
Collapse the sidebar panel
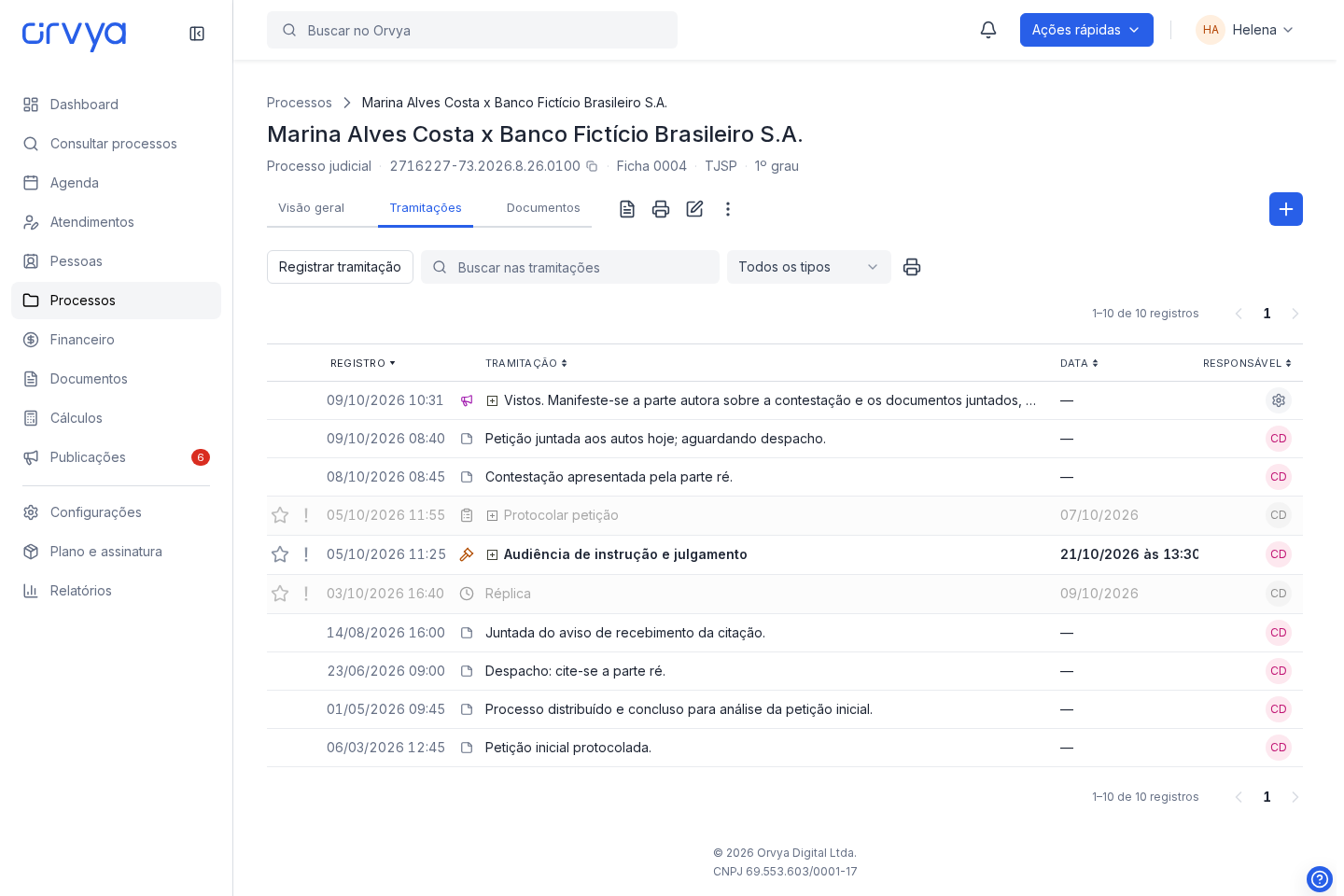tap(197, 34)
